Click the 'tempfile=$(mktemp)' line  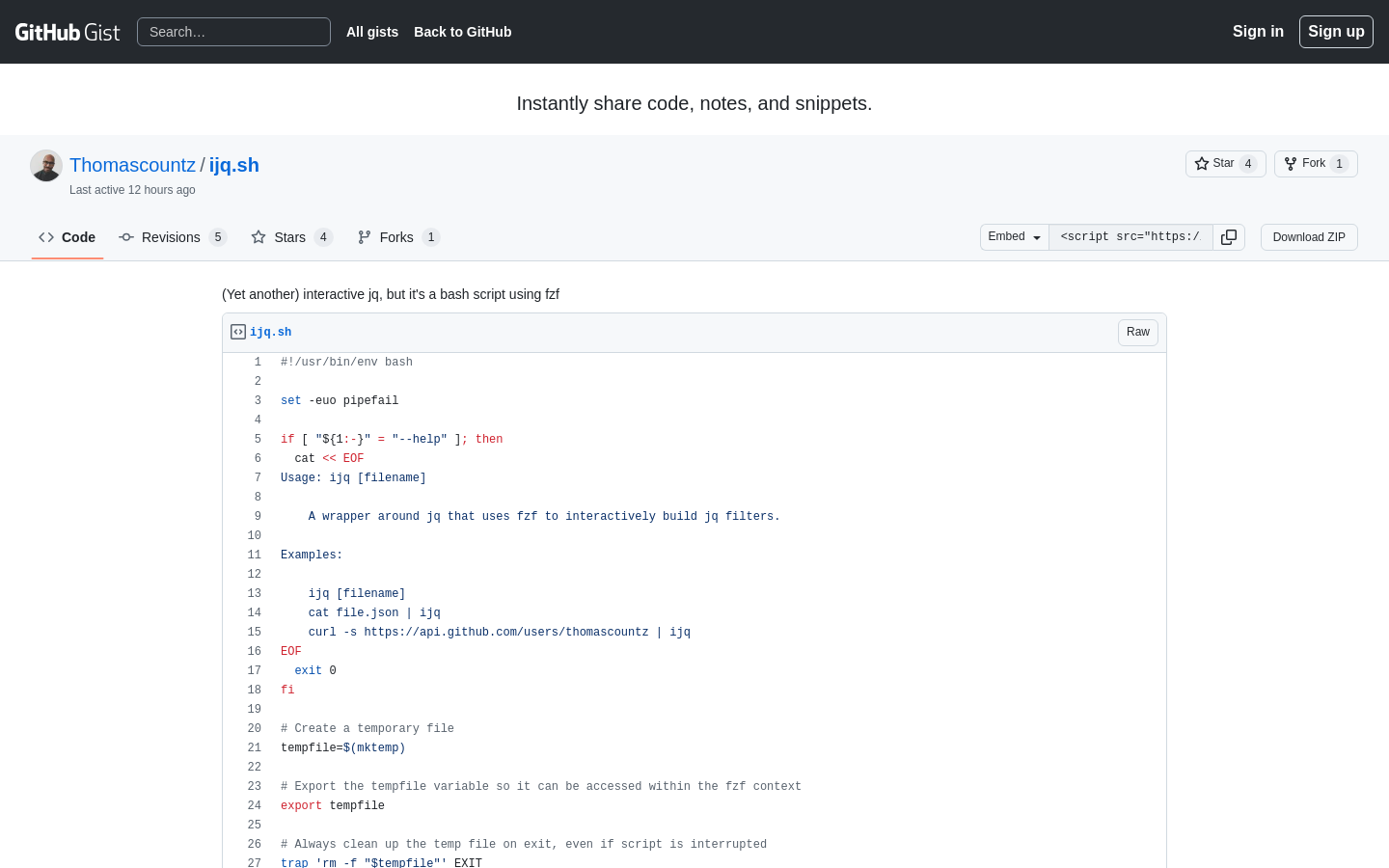342,748
